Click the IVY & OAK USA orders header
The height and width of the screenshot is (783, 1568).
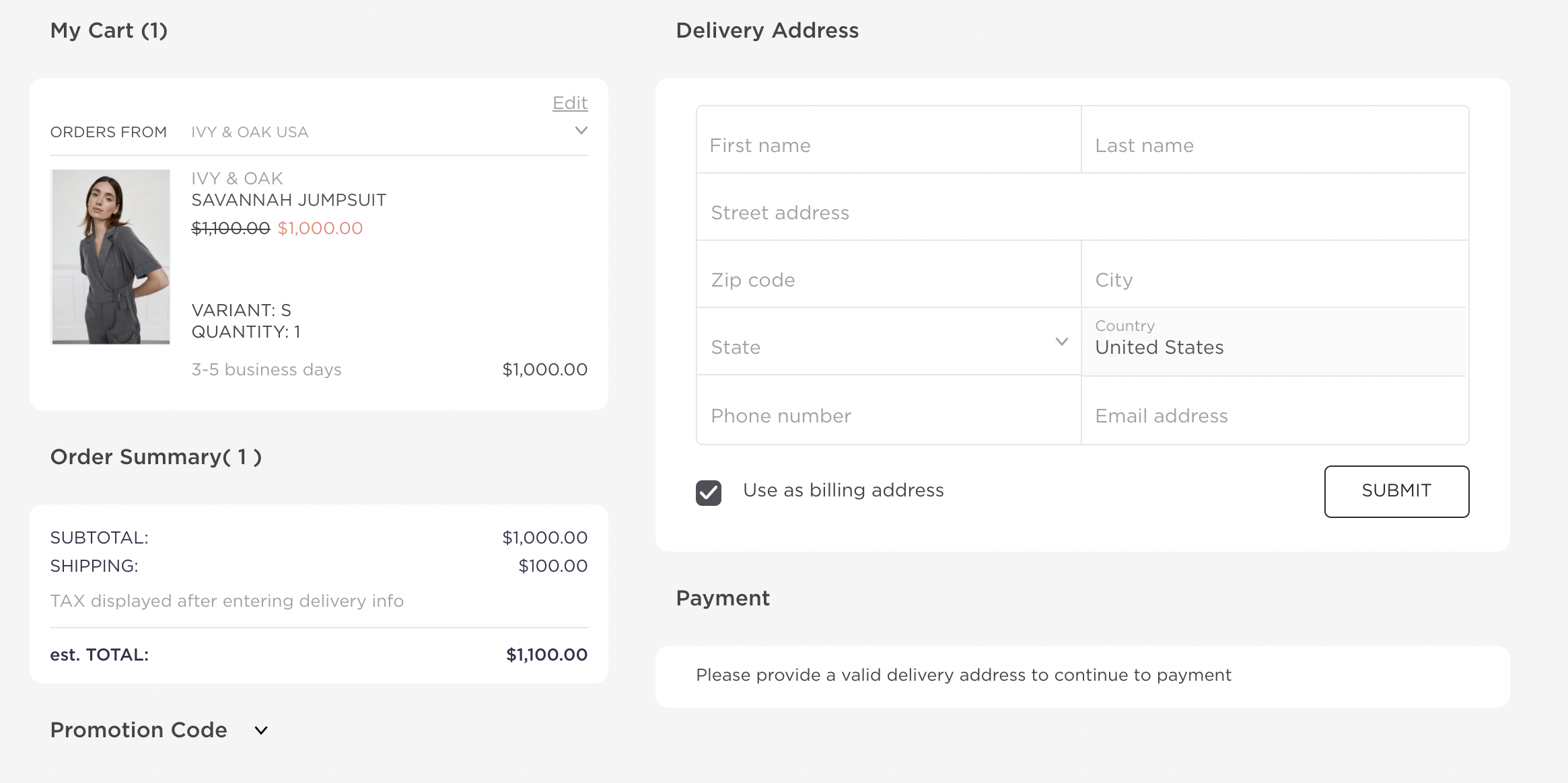click(x=249, y=133)
